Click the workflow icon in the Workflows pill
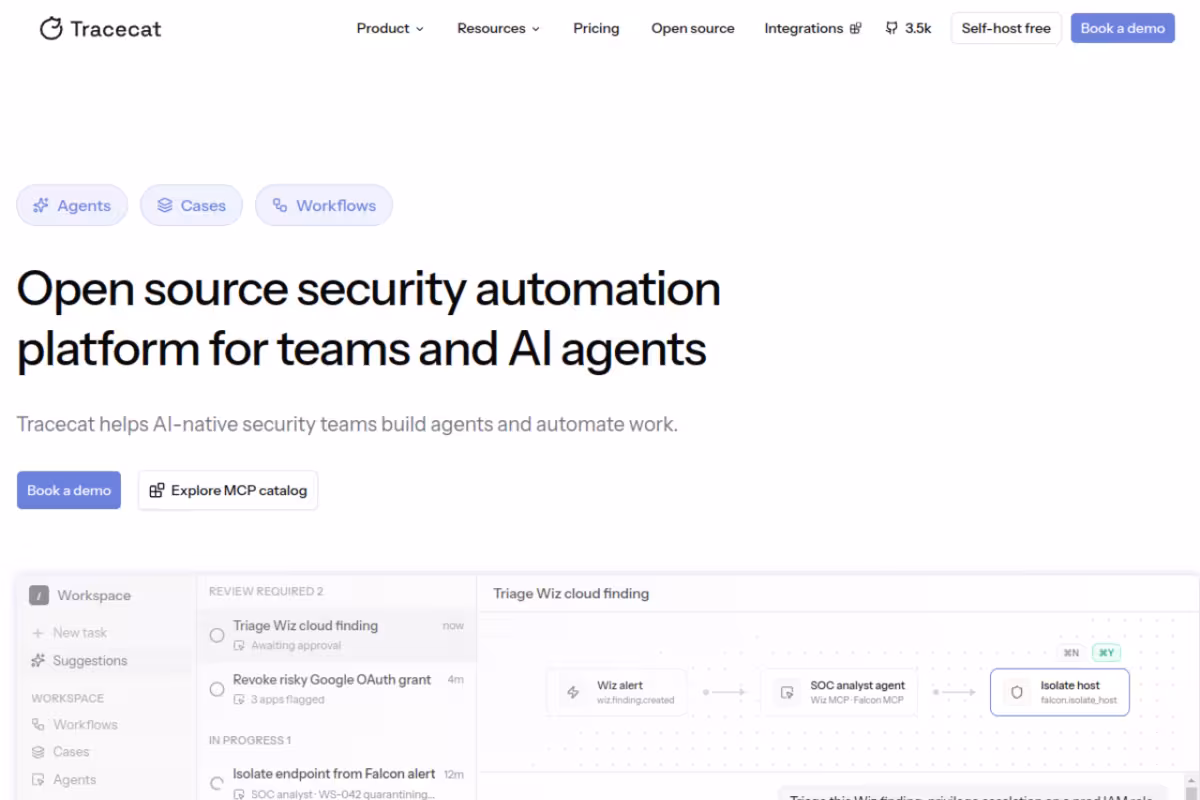Image resolution: width=1200 pixels, height=800 pixels. tap(280, 205)
